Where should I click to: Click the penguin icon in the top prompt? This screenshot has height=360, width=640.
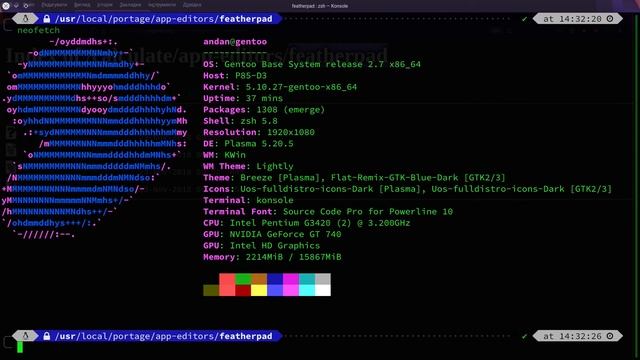(x=25, y=19)
